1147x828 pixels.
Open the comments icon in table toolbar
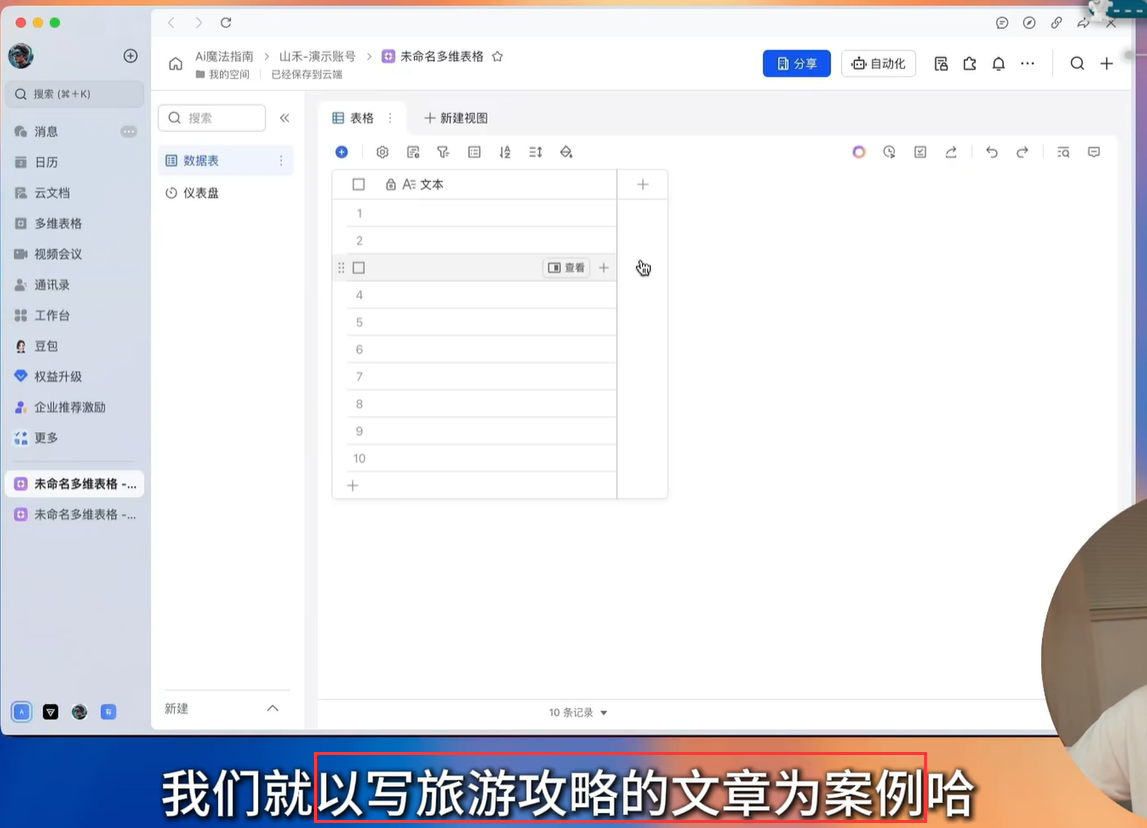coord(1094,152)
